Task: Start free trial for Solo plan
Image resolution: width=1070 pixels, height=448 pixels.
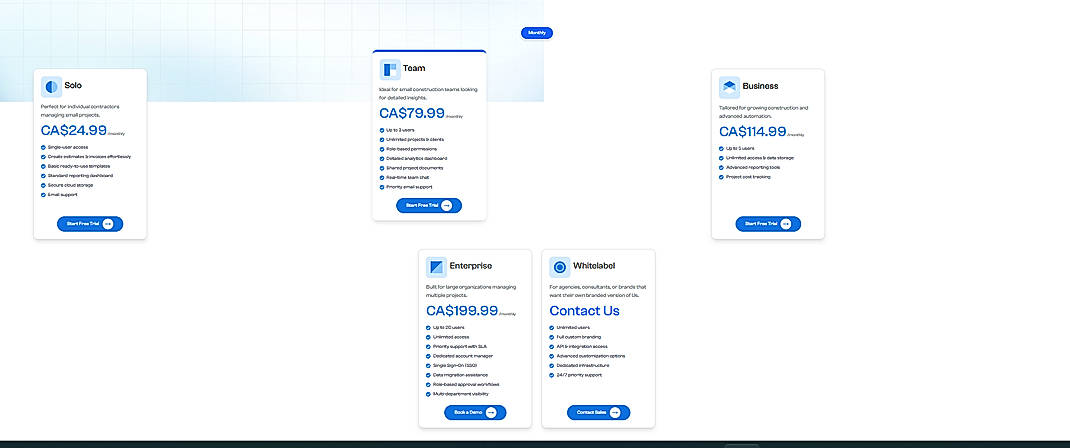Action: pos(90,224)
